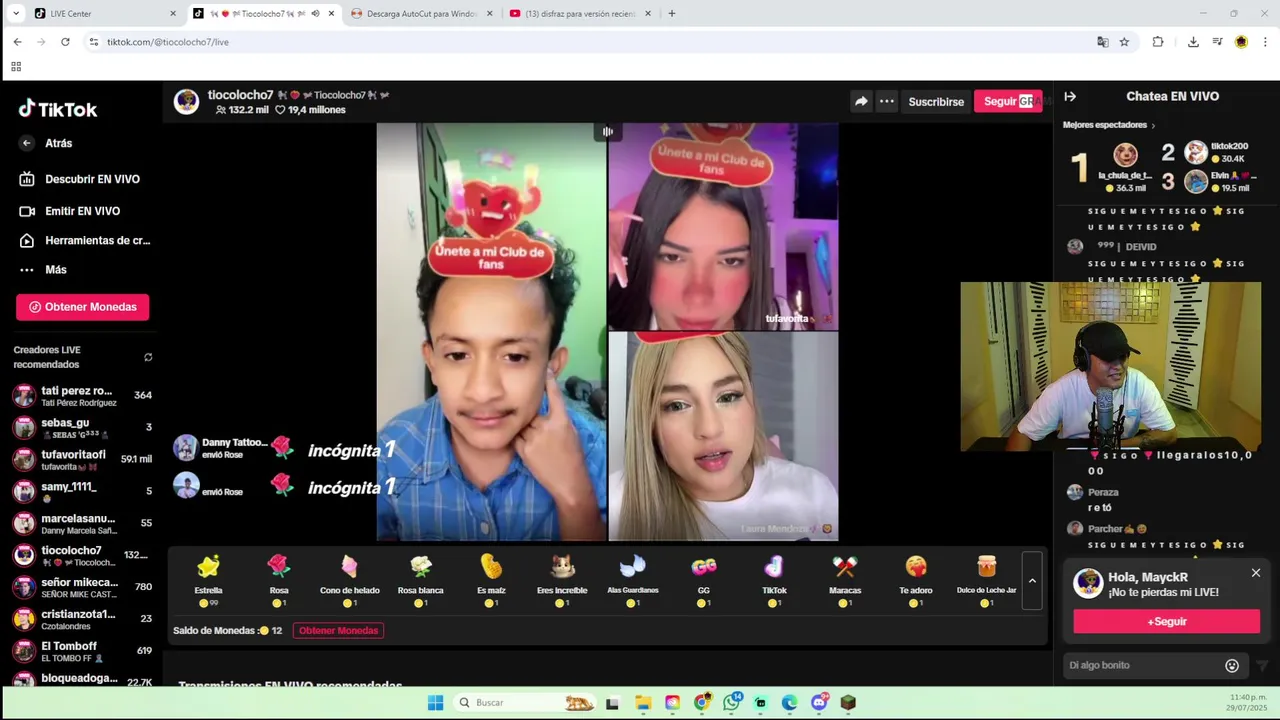Refresh recommended LIVE creators list
This screenshot has height=720, width=1280.
(x=148, y=357)
